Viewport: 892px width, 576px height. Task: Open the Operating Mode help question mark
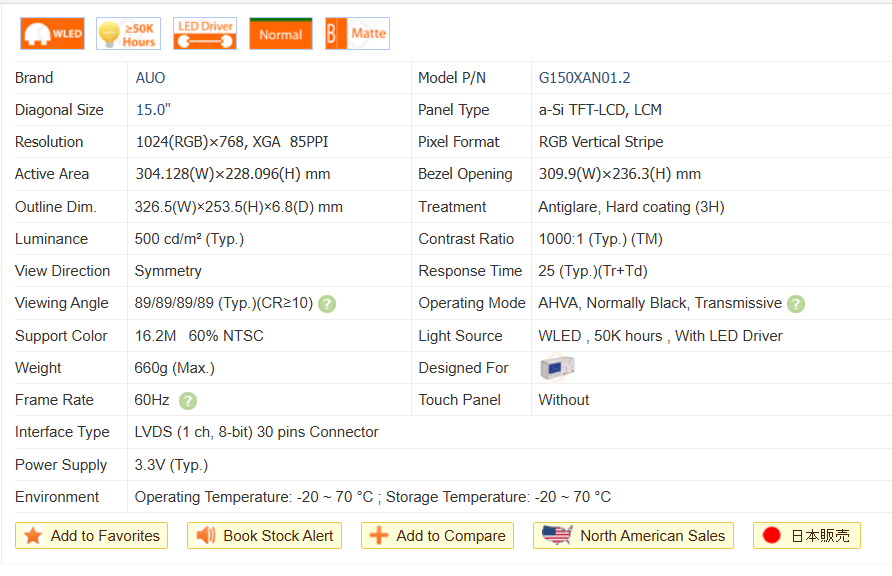click(x=795, y=304)
